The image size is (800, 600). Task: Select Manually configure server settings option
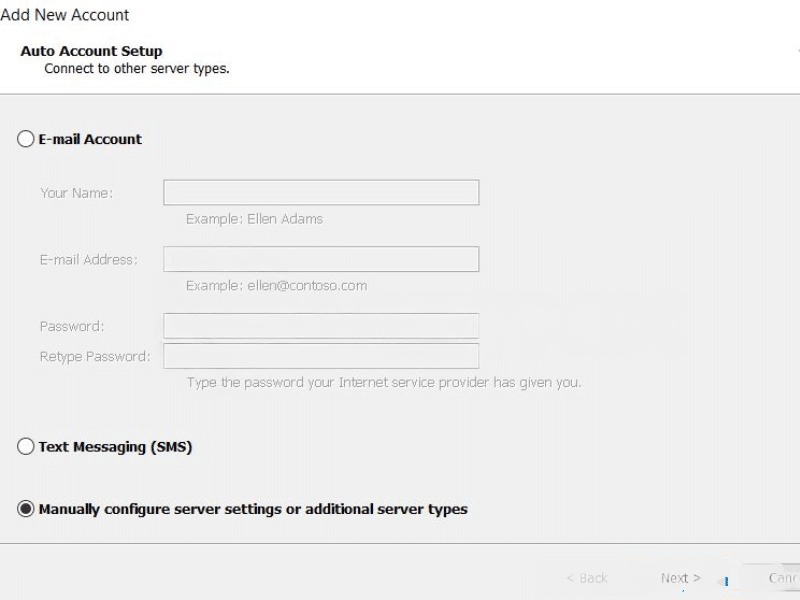[x=26, y=509]
